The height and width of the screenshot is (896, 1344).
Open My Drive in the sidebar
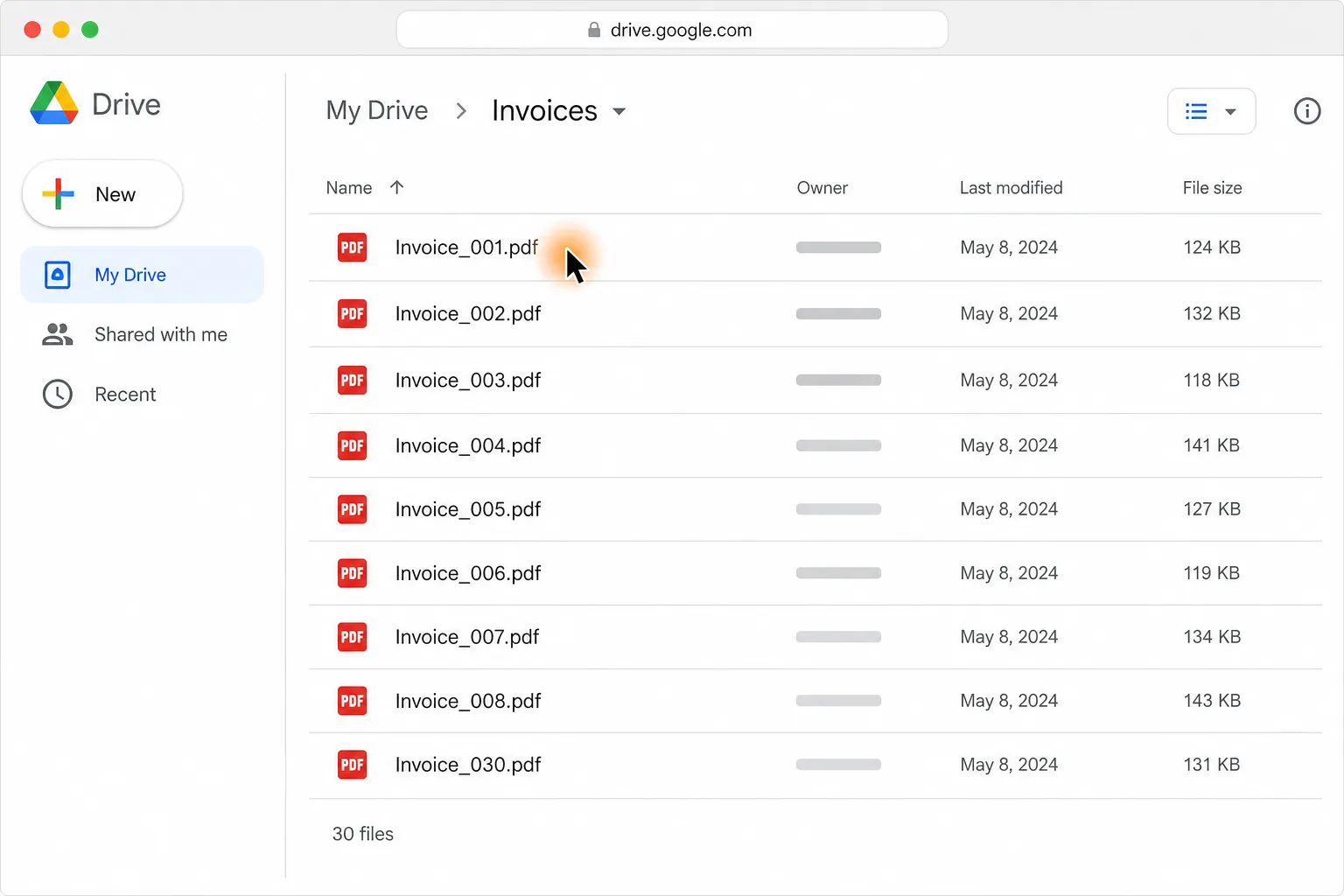tap(142, 275)
